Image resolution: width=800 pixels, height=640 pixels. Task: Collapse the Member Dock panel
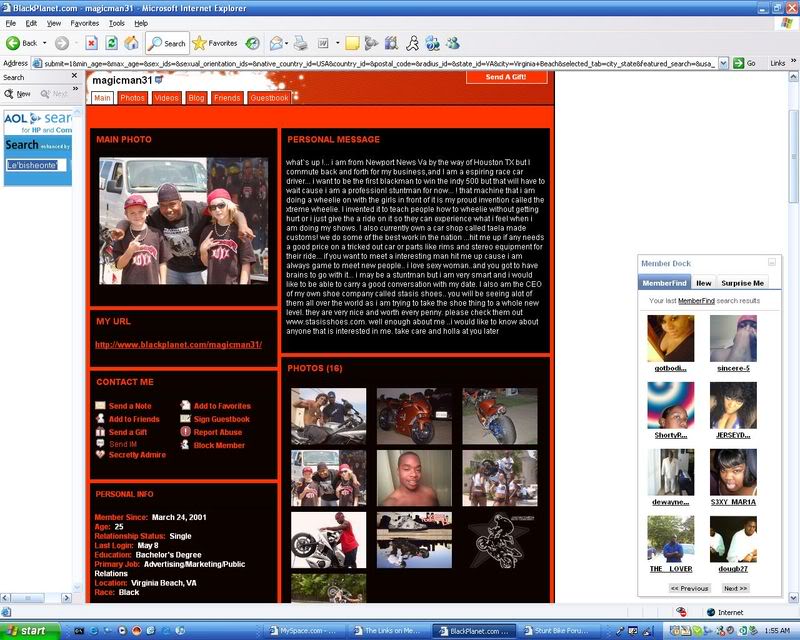coord(771,262)
